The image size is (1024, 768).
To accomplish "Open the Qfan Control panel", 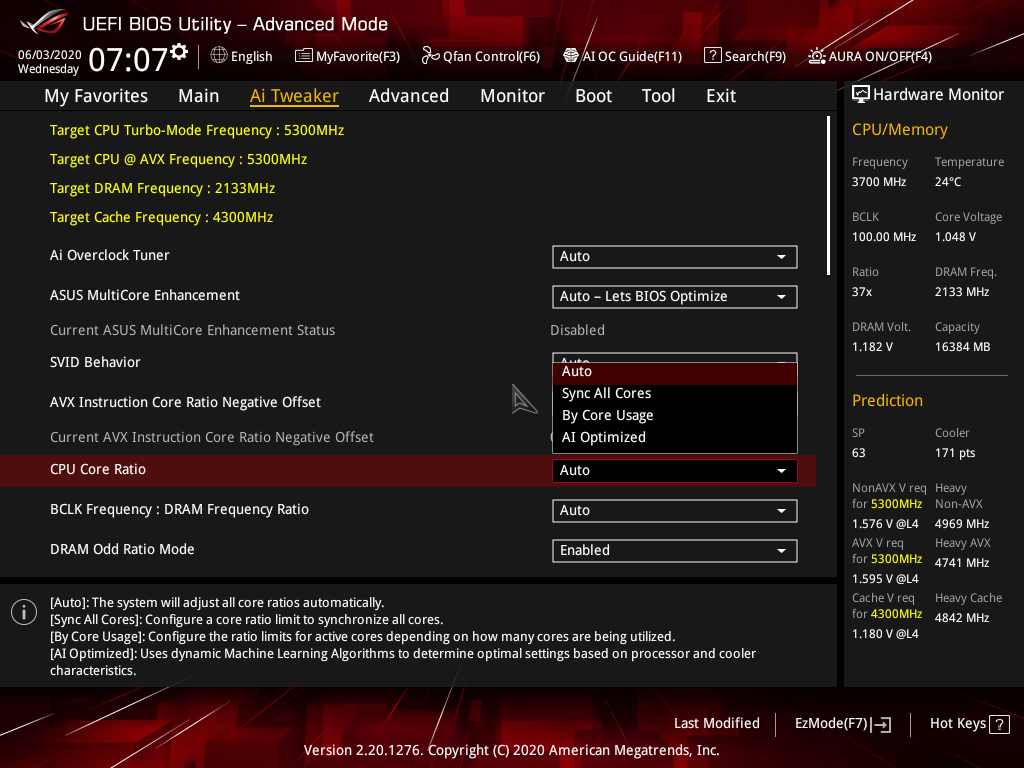I will [x=480, y=56].
